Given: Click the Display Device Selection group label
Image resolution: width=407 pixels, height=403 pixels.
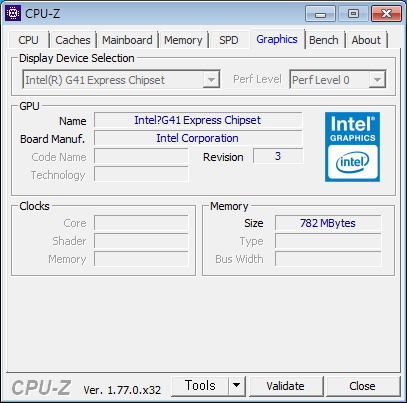Looking at the screenshot, I should 77,58.
